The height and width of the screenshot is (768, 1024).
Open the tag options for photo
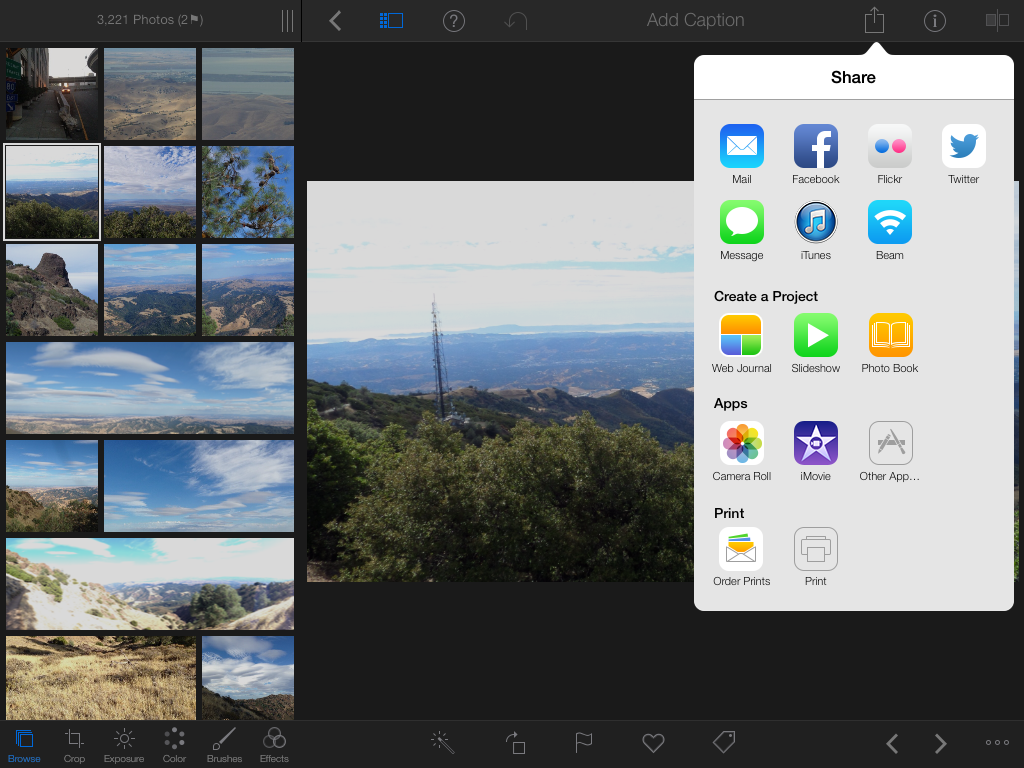pos(724,742)
